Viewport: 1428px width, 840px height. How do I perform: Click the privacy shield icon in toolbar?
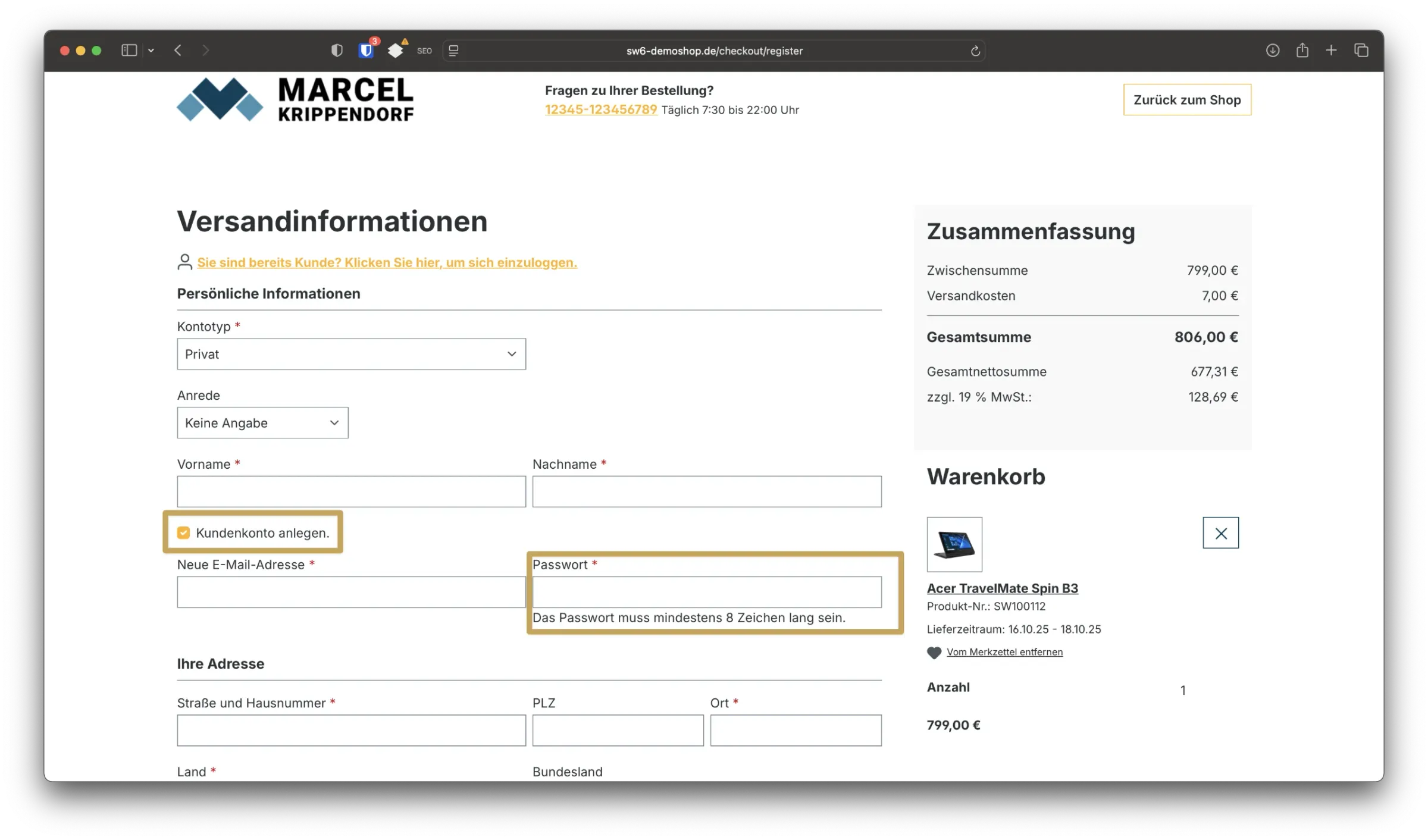click(x=337, y=51)
